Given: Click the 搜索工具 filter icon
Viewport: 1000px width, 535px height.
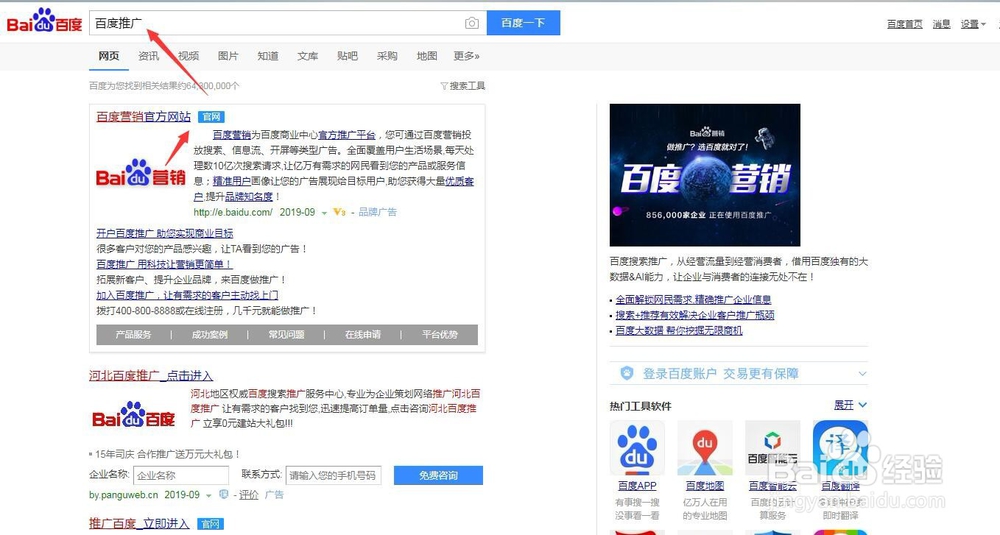Looking at the screenshot, I should (444, 86).
